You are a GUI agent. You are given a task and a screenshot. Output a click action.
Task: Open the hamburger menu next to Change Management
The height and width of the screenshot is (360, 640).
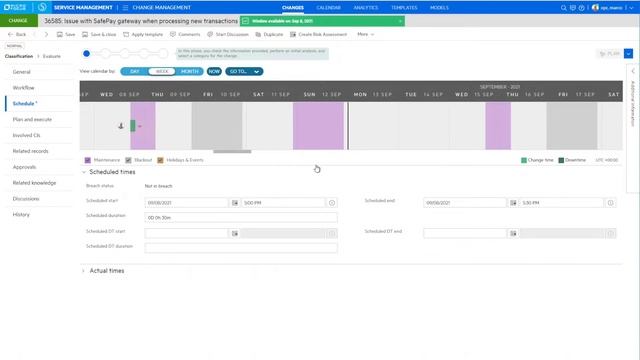(125, 7)
